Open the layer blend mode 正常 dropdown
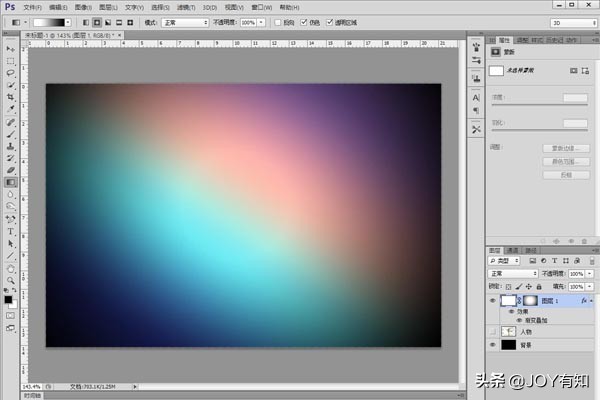Image resolution: width=600 pixels, height=400 pixels. point(511,273)
